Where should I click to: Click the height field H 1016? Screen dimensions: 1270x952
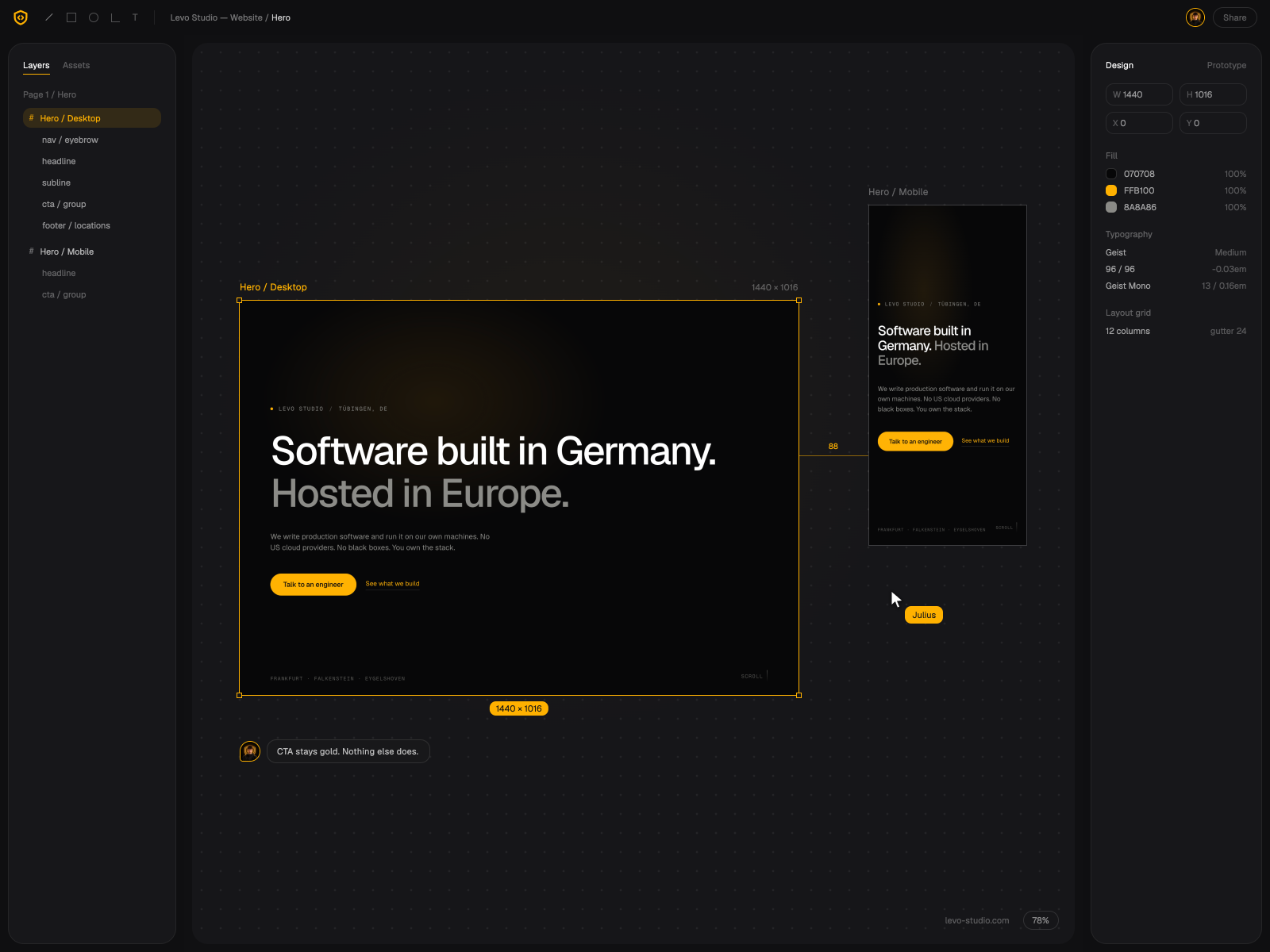[1213, 94]
